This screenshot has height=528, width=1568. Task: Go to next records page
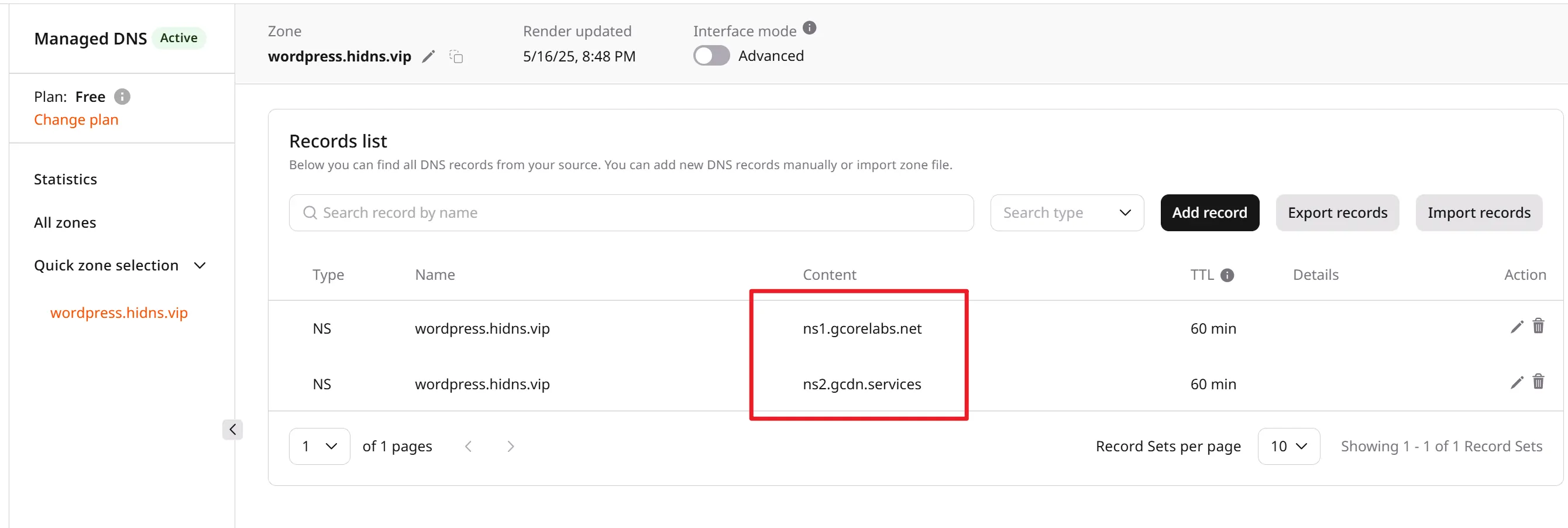point(510,447)
